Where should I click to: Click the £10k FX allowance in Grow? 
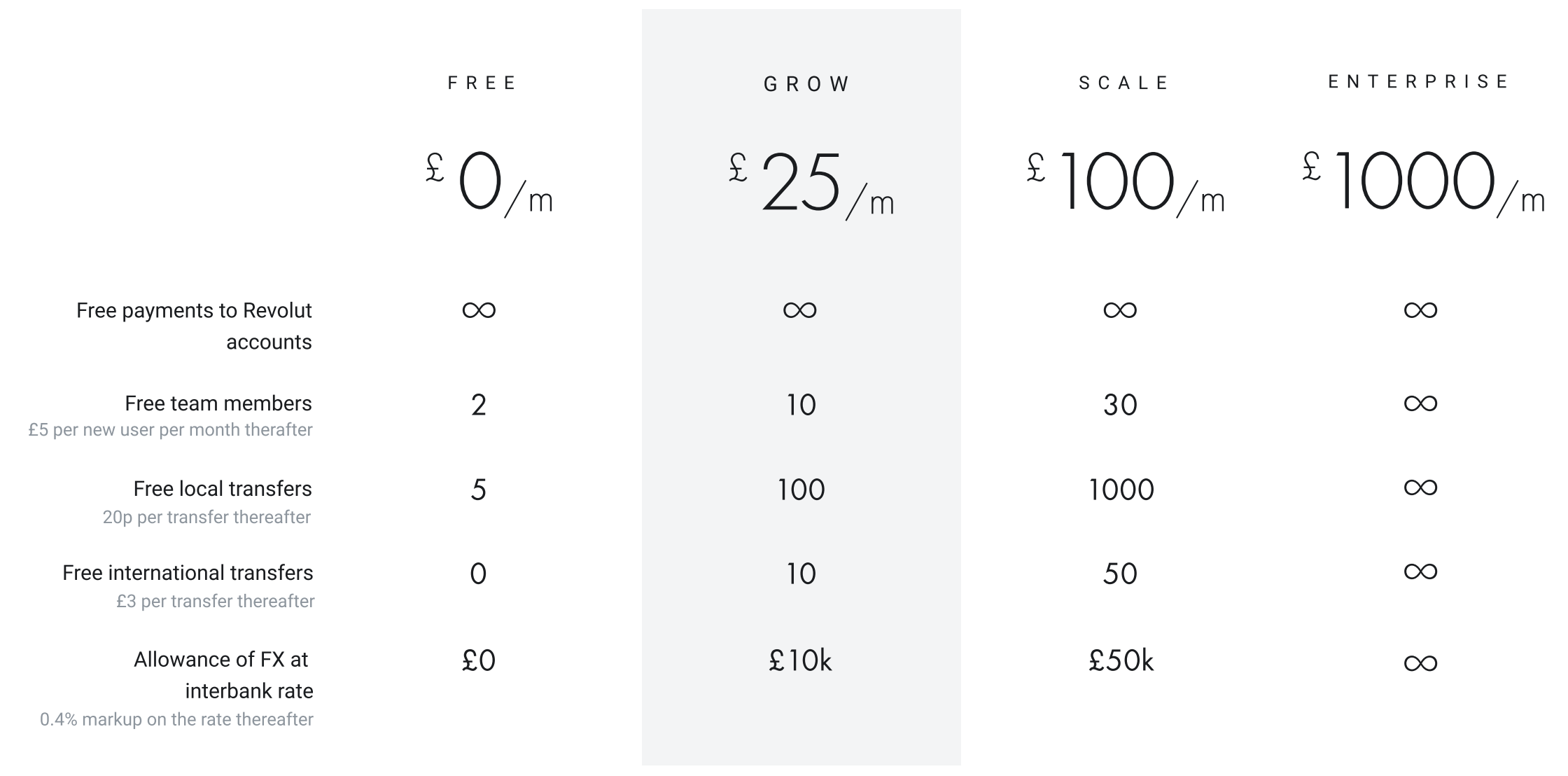click(x=800, y=660)
